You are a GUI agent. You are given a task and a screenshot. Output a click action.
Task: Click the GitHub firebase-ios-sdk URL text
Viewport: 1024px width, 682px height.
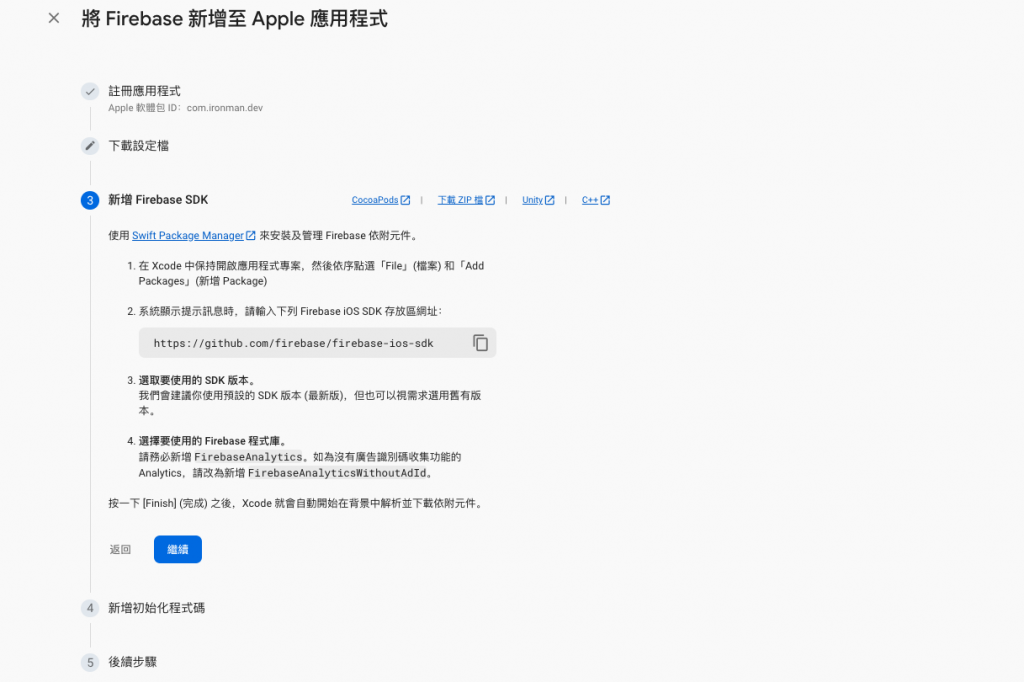point(293,343)
